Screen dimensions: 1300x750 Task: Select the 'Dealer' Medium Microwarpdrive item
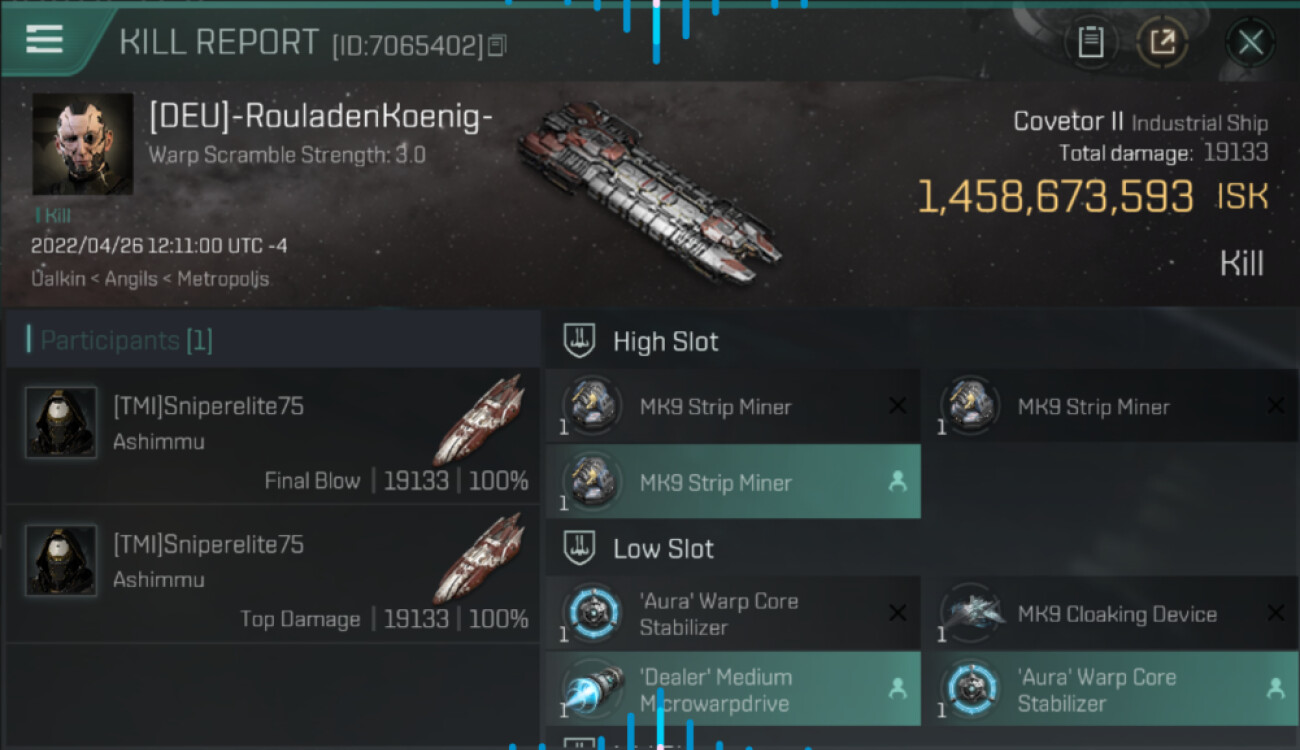coord(734,689)
